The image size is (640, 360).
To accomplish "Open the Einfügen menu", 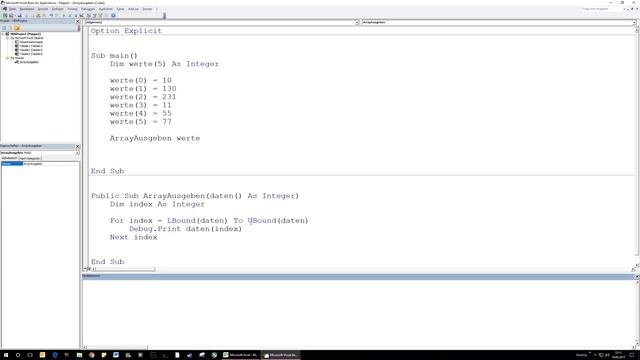I will (x=58, y=9).
